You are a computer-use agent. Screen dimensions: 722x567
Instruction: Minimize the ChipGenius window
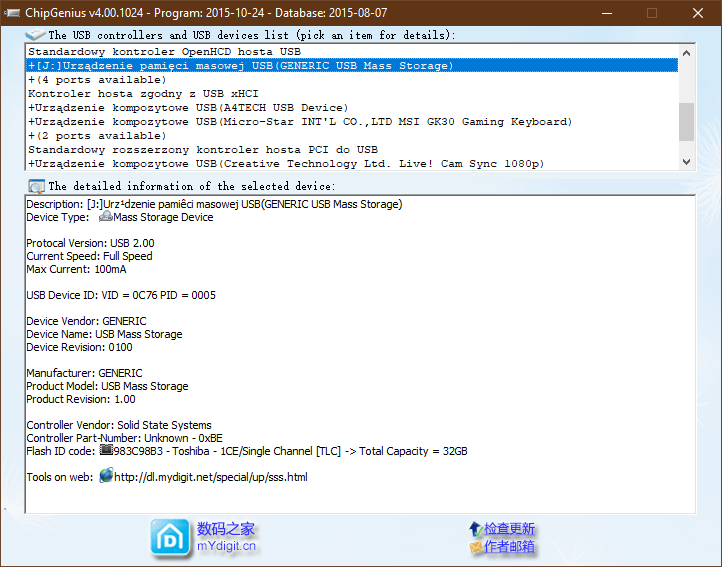[x=607, y=13]
